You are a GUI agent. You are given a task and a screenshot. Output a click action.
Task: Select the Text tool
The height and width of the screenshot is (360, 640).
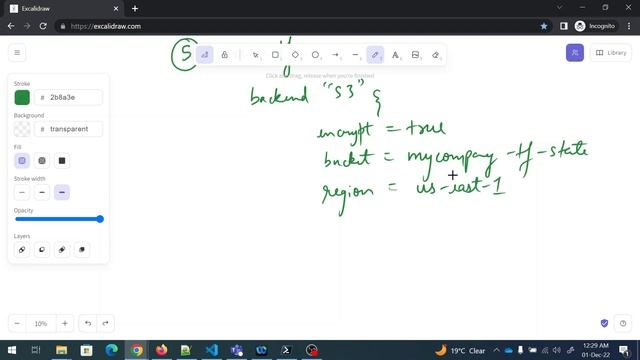[x=395, y=55]
